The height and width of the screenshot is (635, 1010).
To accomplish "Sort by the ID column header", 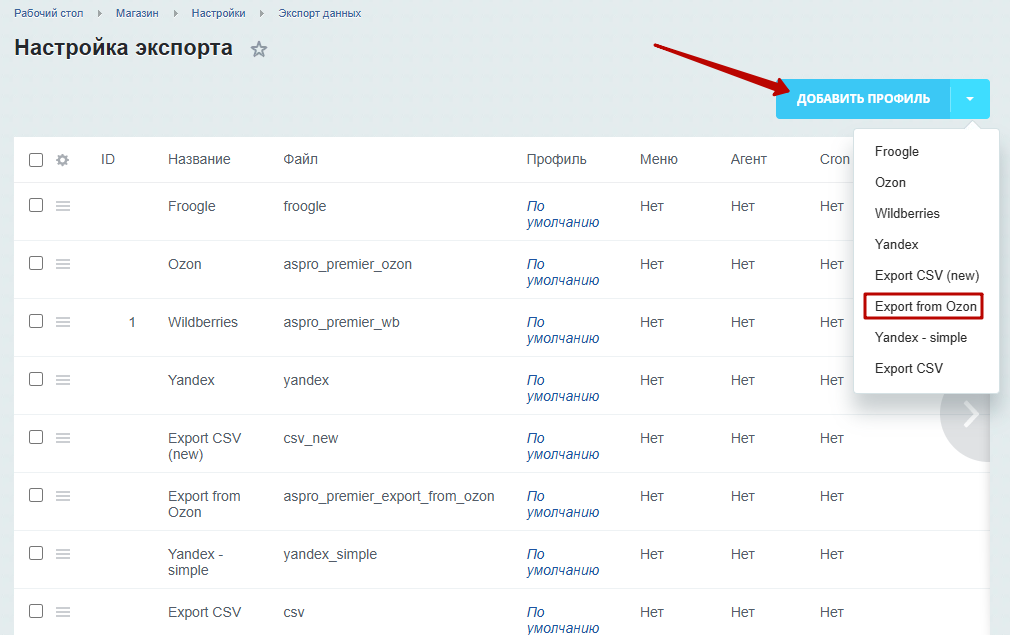I will coord(108,159).
